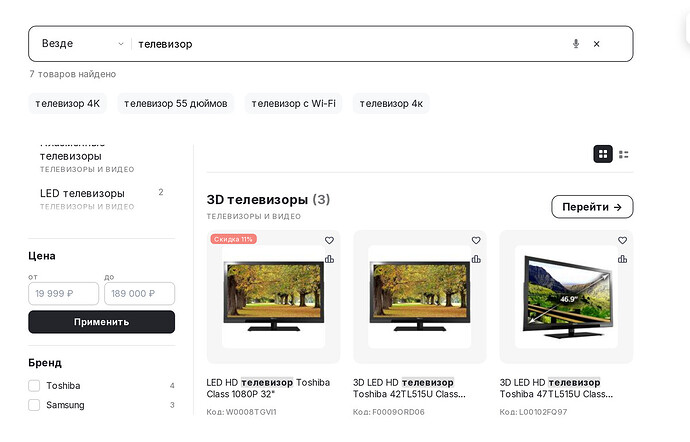The image size is (690, 442).
Task: Open the '3D LED HD телевизор Toshiba 47TL515U' title
Action: pos(556,388)
